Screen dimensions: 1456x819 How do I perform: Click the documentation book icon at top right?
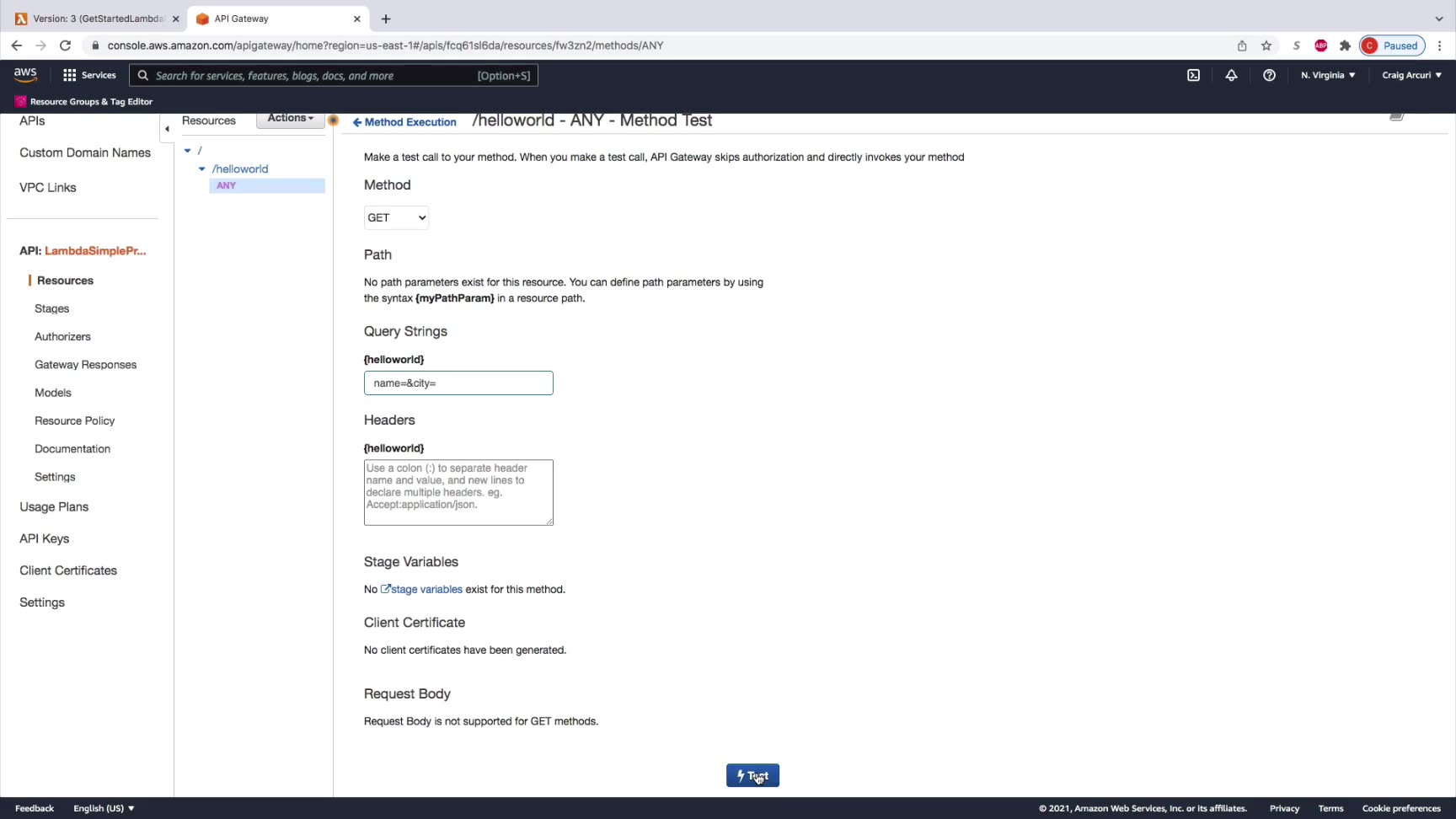1396,116
